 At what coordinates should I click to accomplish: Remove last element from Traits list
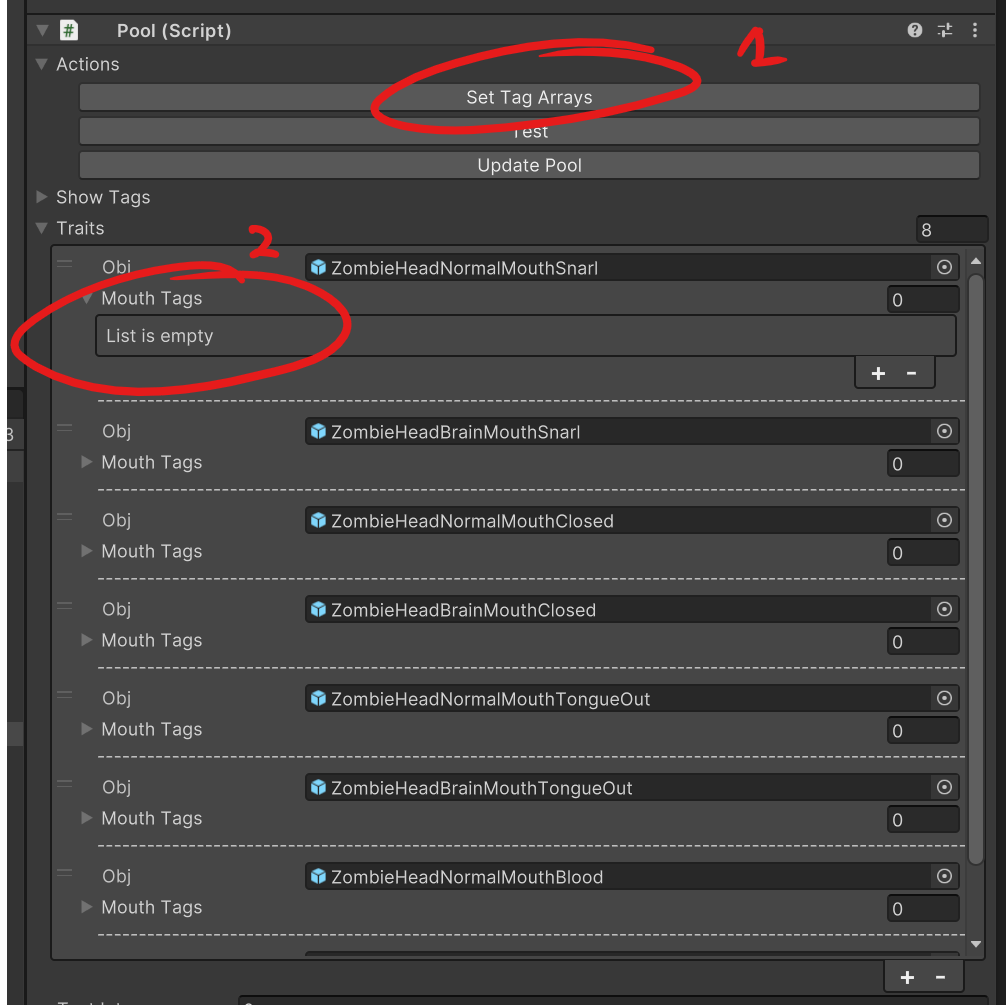[940, 977]
